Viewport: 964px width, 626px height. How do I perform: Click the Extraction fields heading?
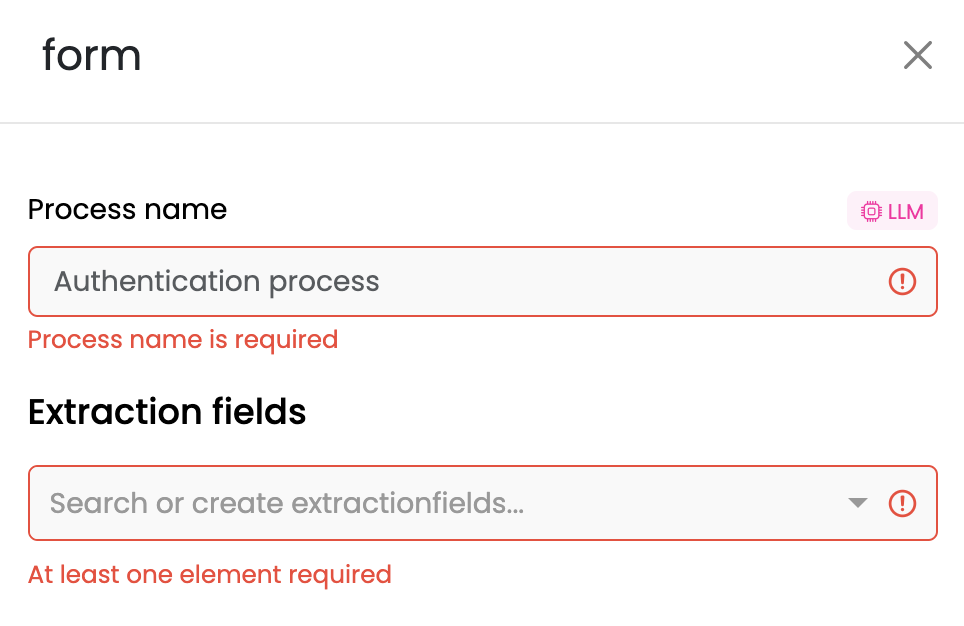pyautogui.click(x=167, y=411)
